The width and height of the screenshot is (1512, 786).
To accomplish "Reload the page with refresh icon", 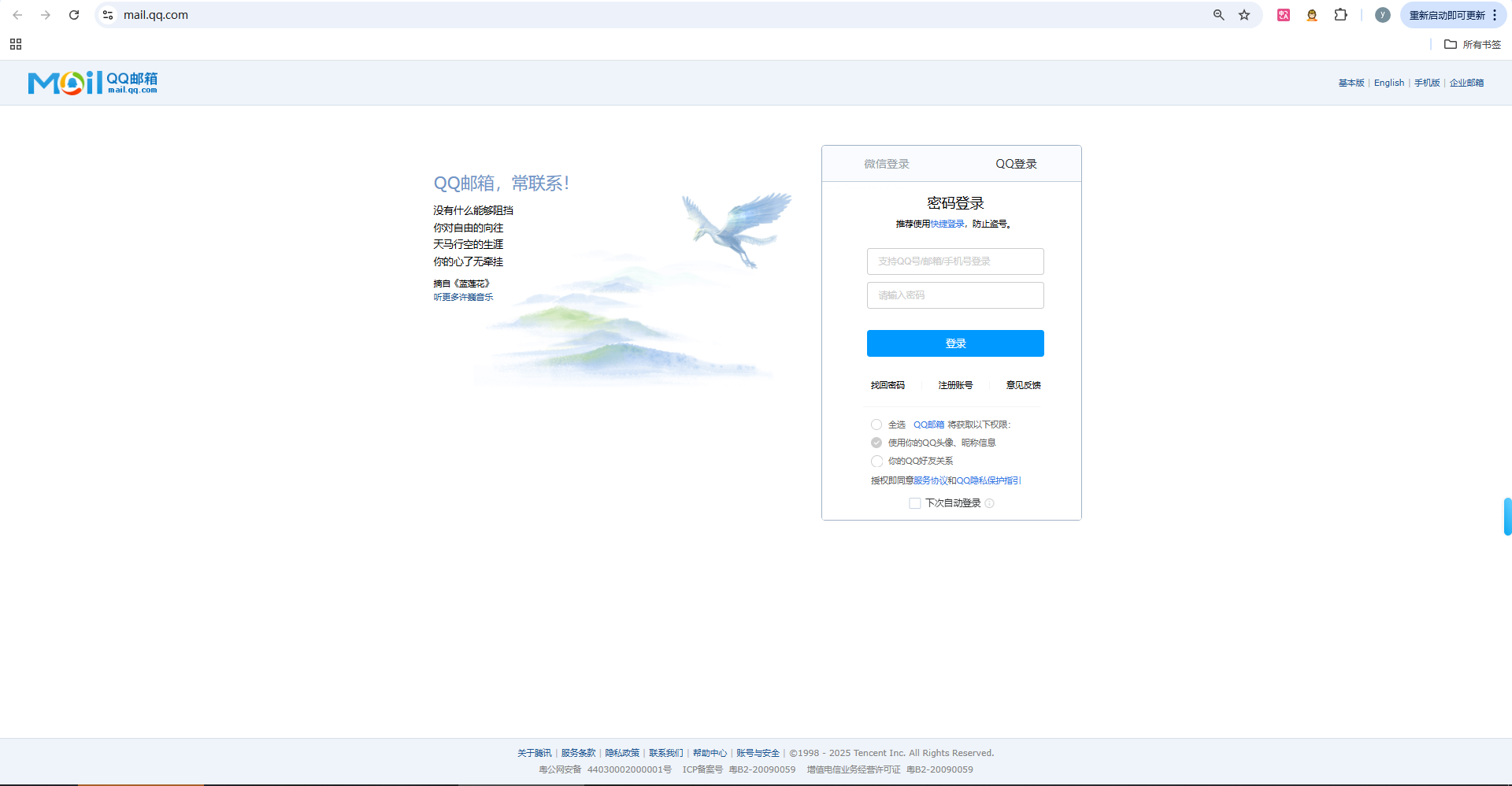I will tap(74, 15).
